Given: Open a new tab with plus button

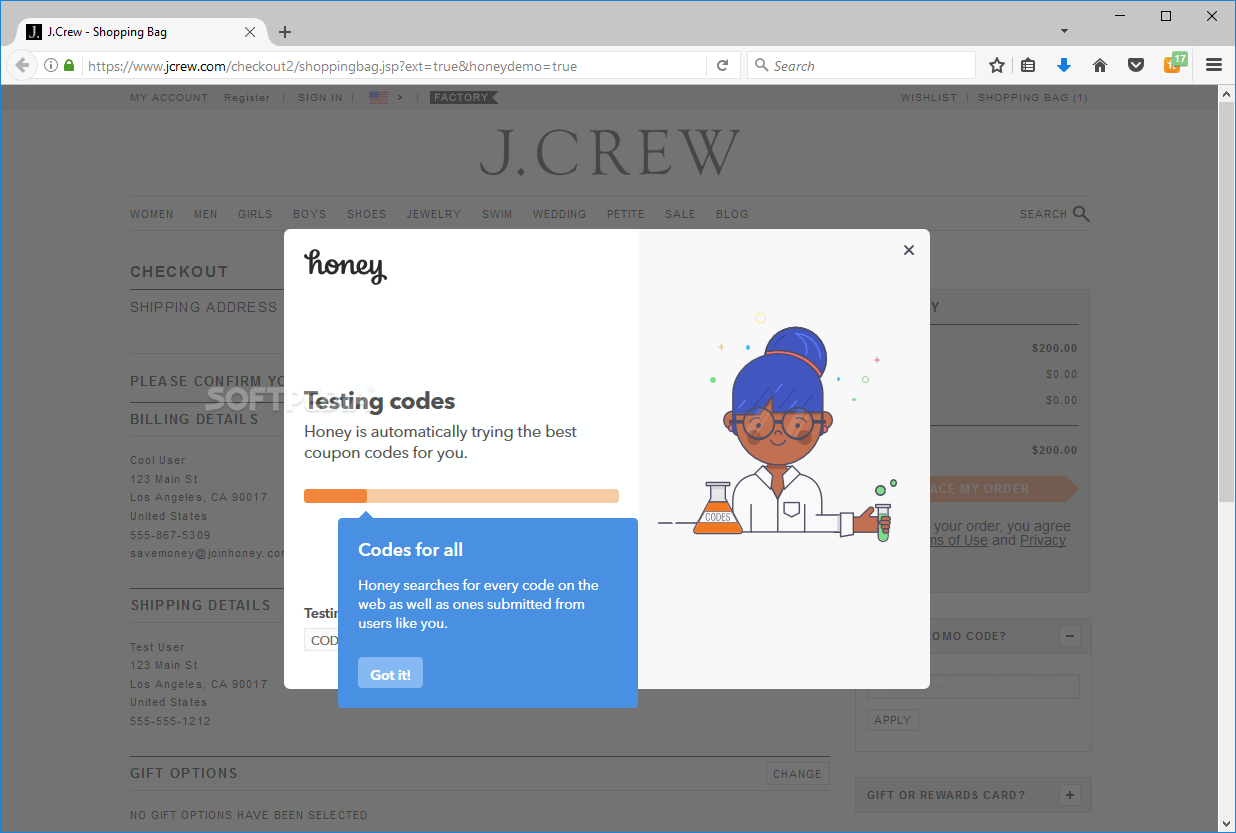Looking at the screenshot, I should pyautogui.click(x=285, y=32).
